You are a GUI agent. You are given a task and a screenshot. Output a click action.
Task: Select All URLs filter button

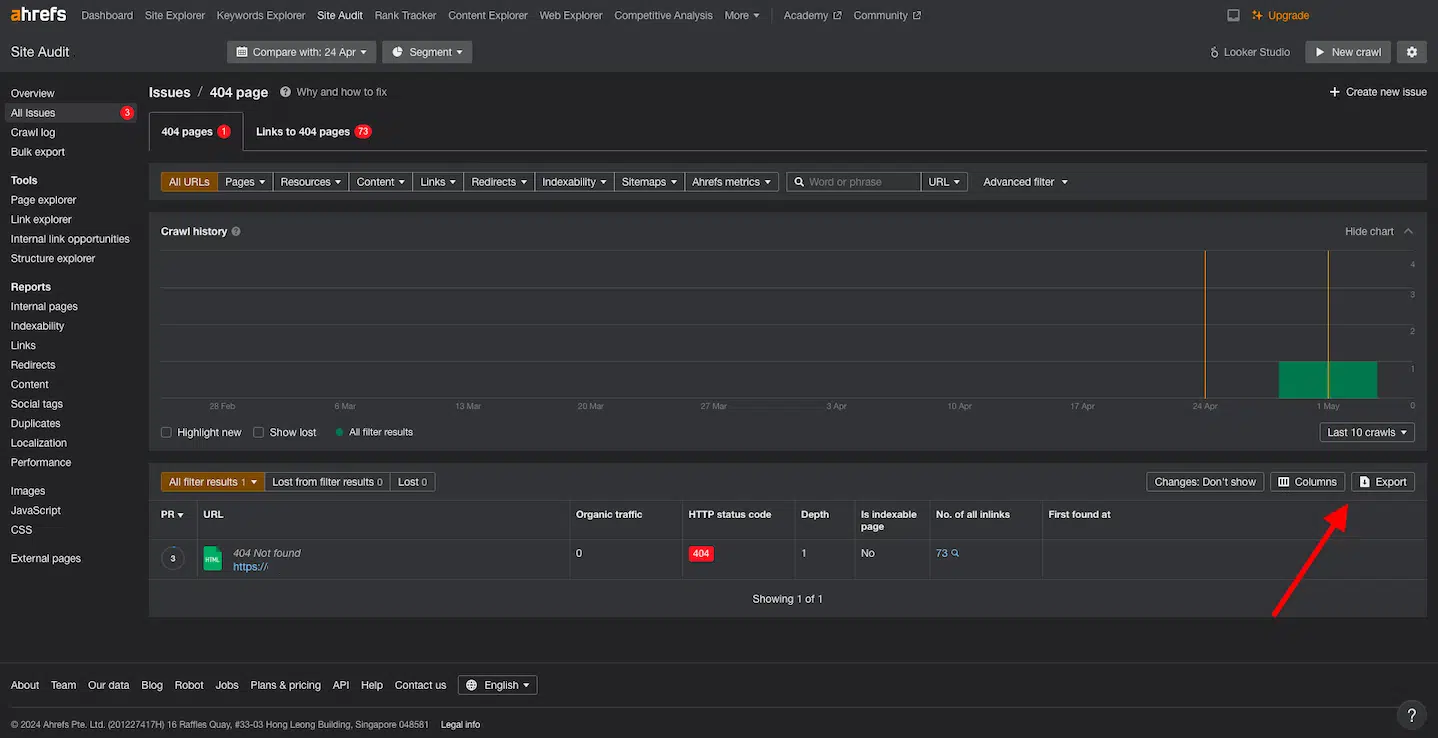click(189, 182)
